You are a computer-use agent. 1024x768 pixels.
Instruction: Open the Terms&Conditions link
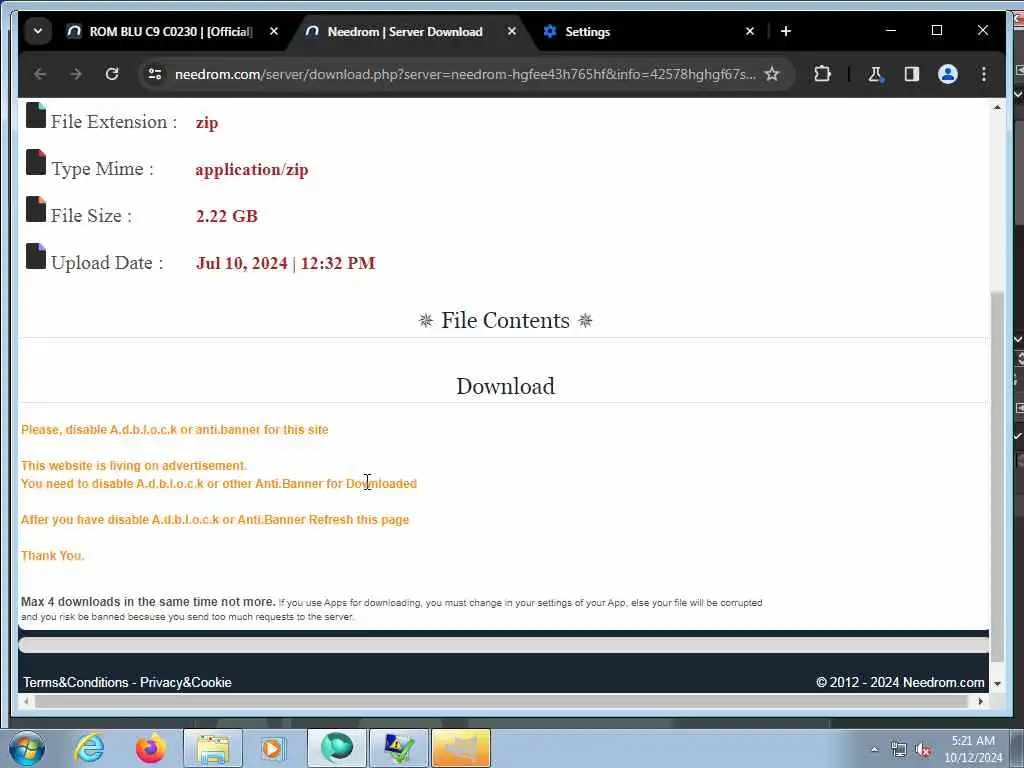click(x=76, y=682)
